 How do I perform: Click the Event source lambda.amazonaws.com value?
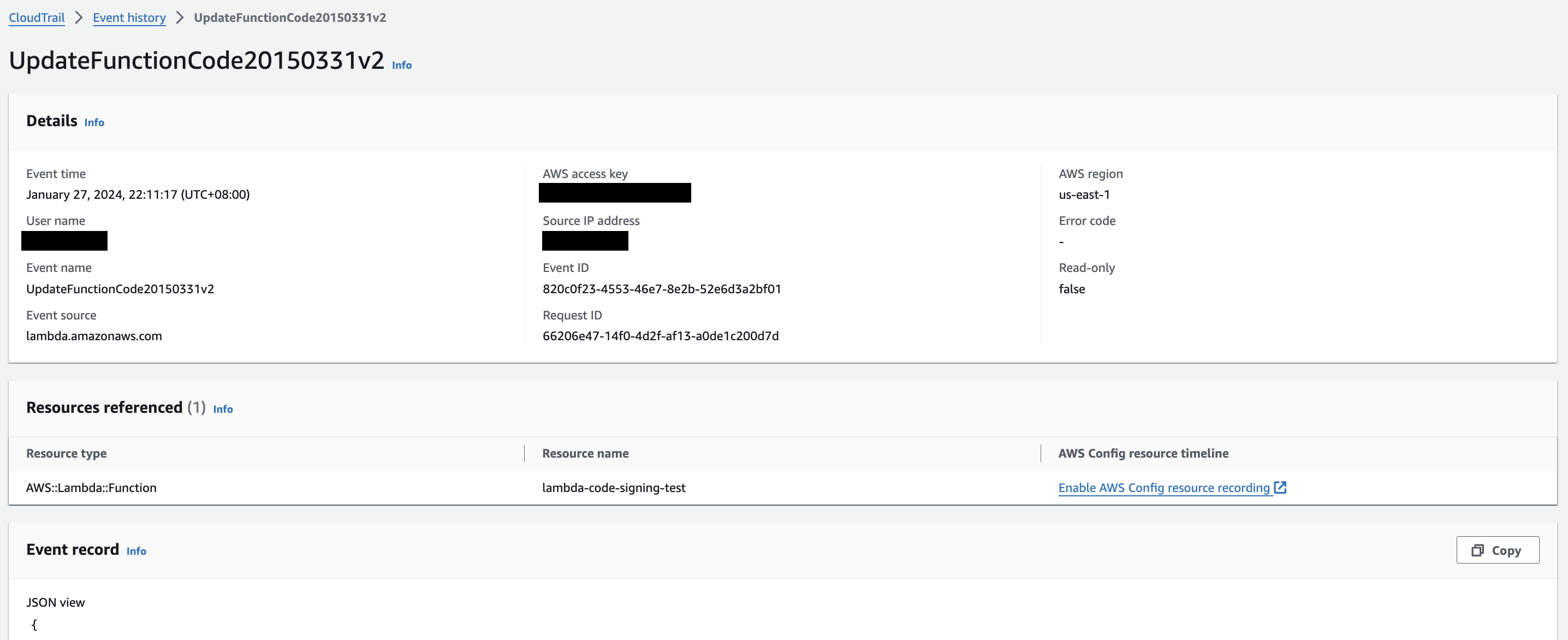click(94, 335)
